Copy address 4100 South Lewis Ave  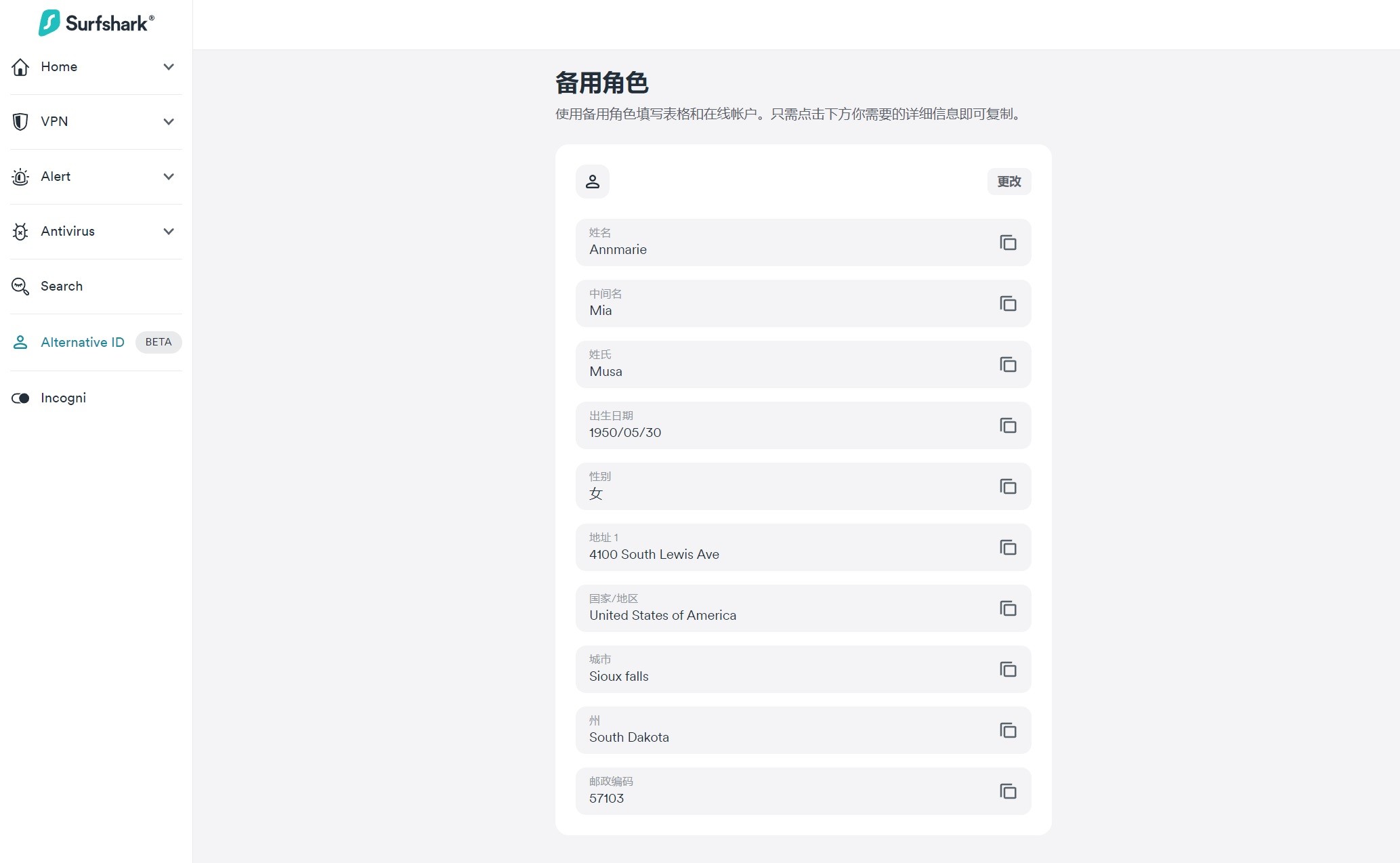pos(1008,547)
